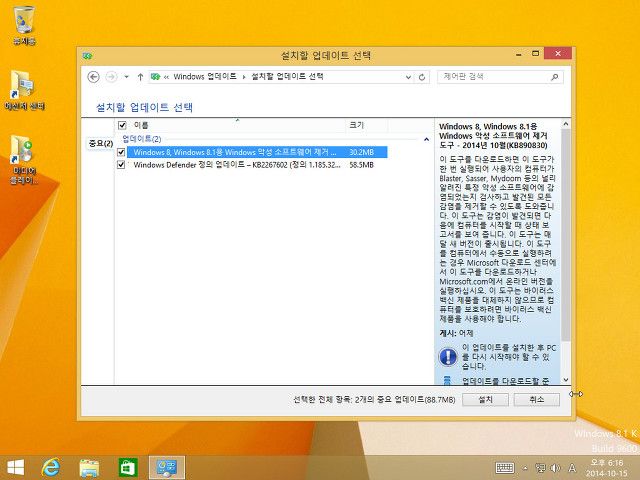
Task: Open the media player desktop shortcut
Action: tap(24, 160)
